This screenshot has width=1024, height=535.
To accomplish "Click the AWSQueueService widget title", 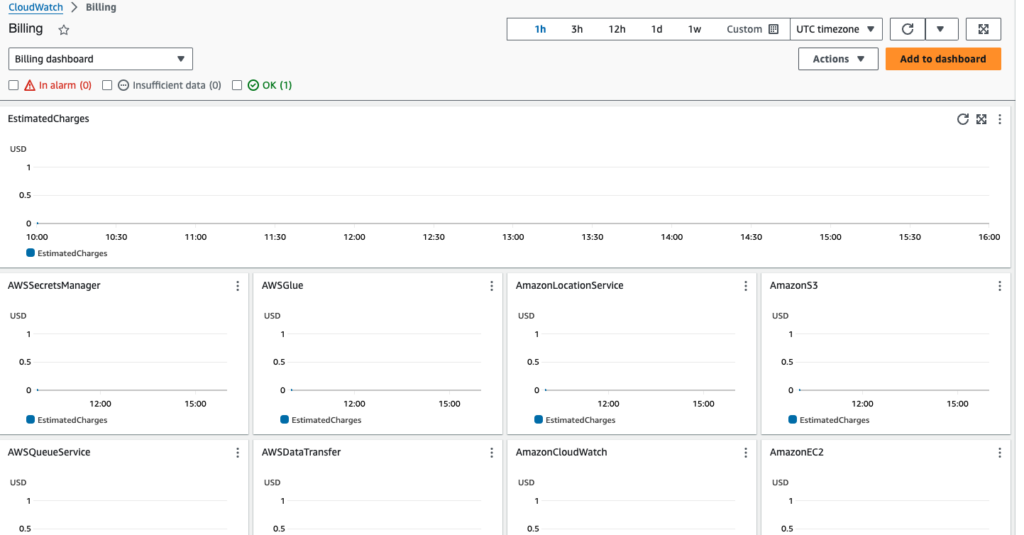I will coord(49,452).
